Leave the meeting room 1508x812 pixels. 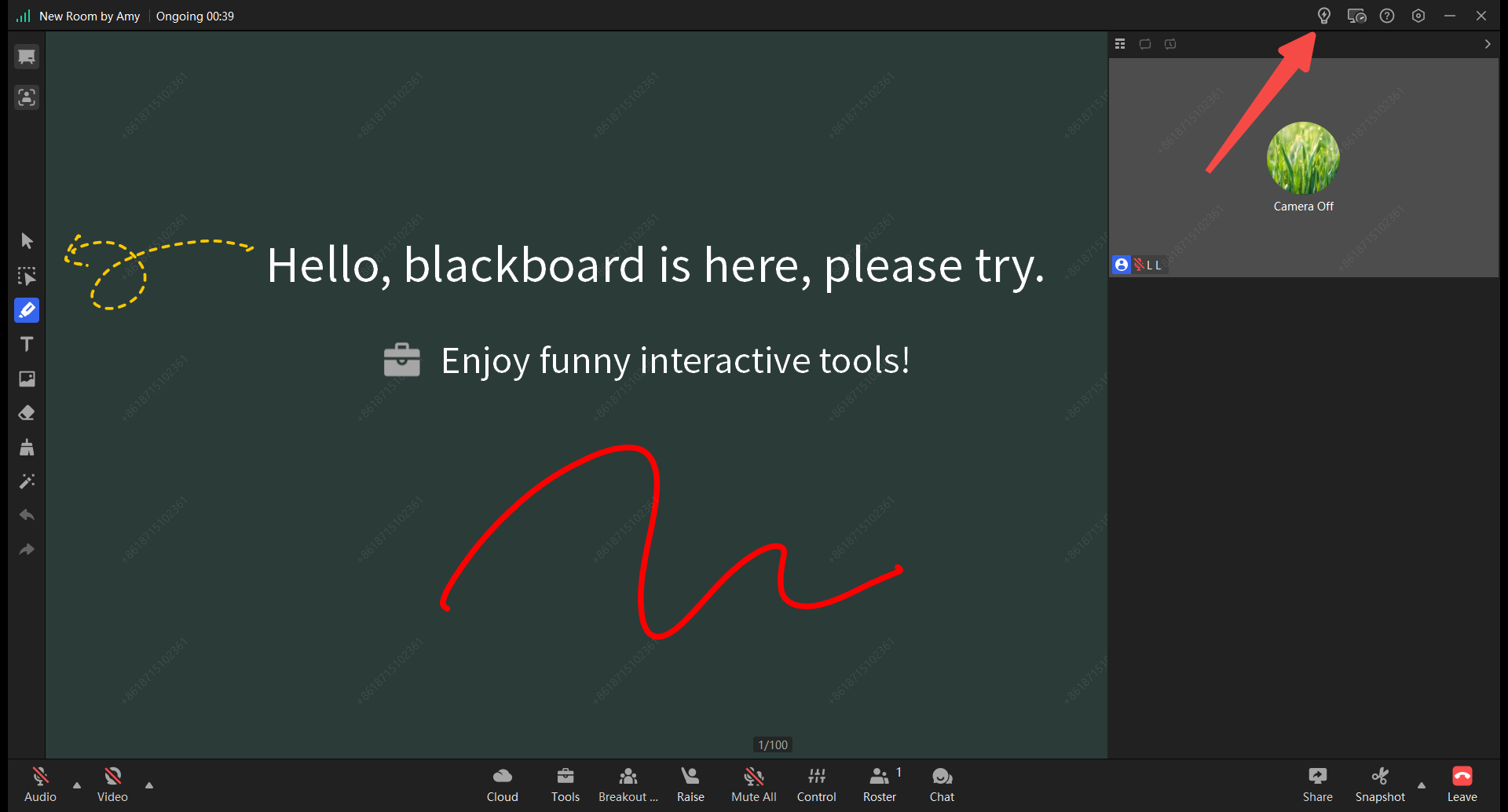tap(1462, 785)
